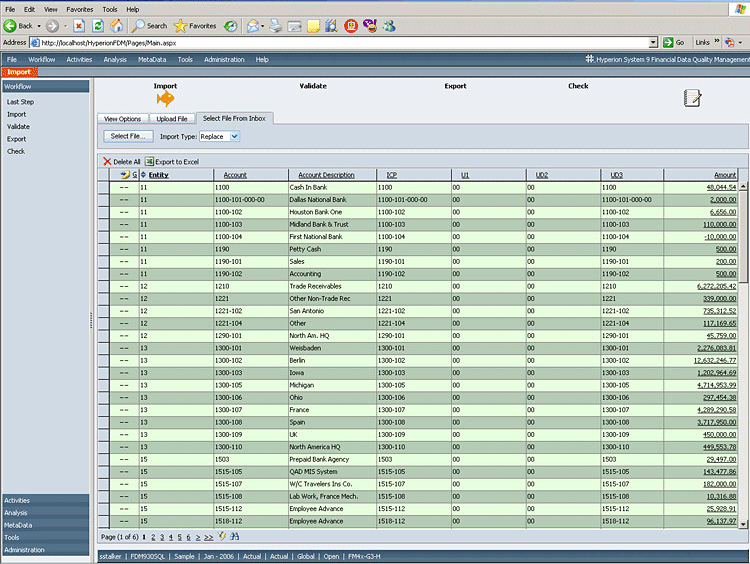Expand the Administration sidebar section
Image resolution: width=750 pixels, height=564 pixels.
pos(45,550)
